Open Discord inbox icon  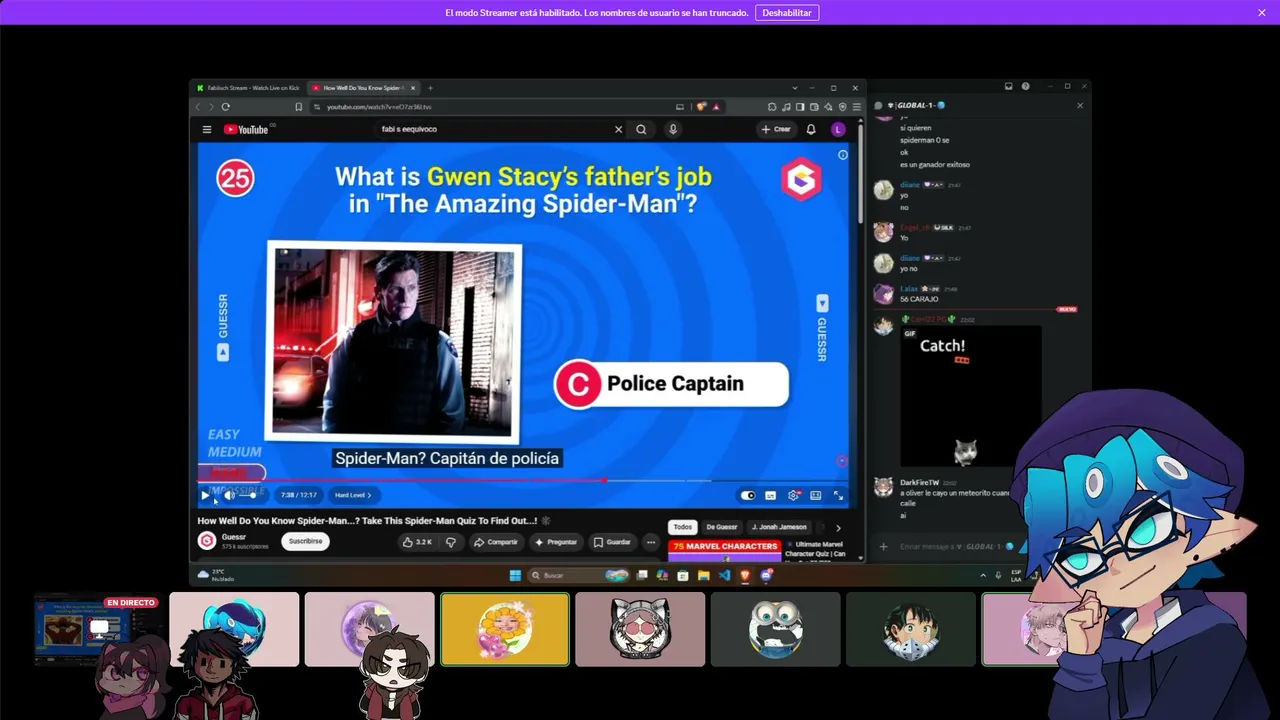click(x=1009, y=87)
